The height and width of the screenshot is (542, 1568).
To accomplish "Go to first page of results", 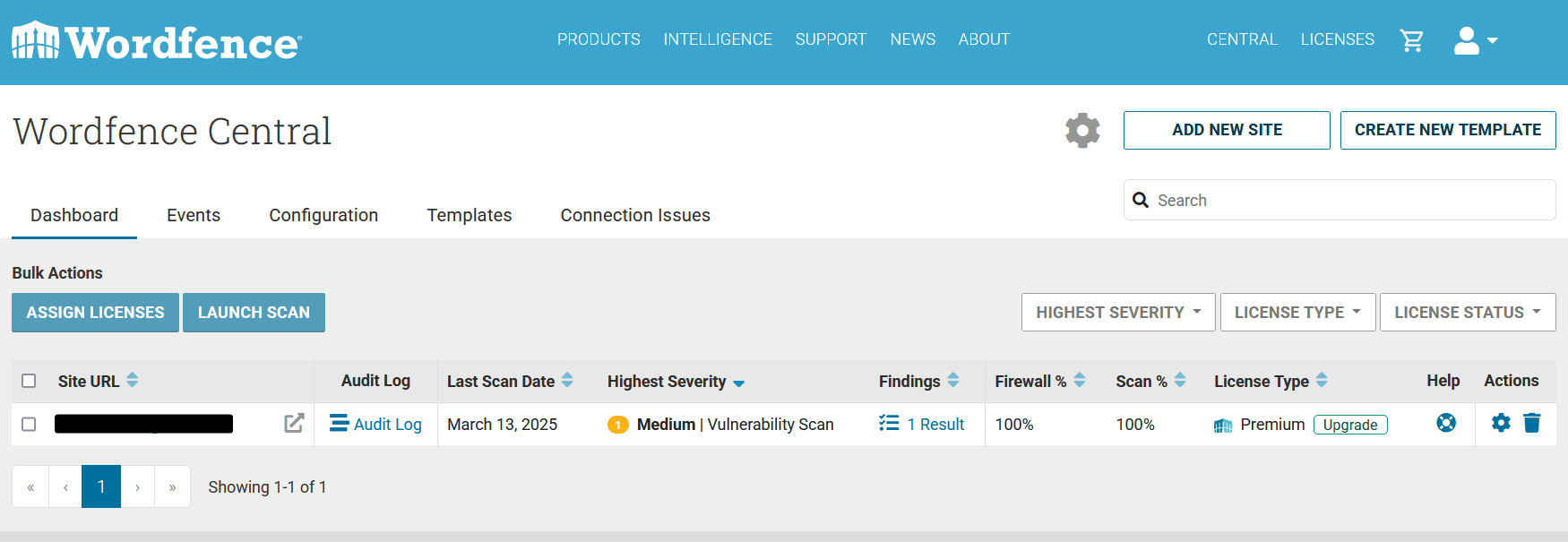I will [x=30, y=486].
